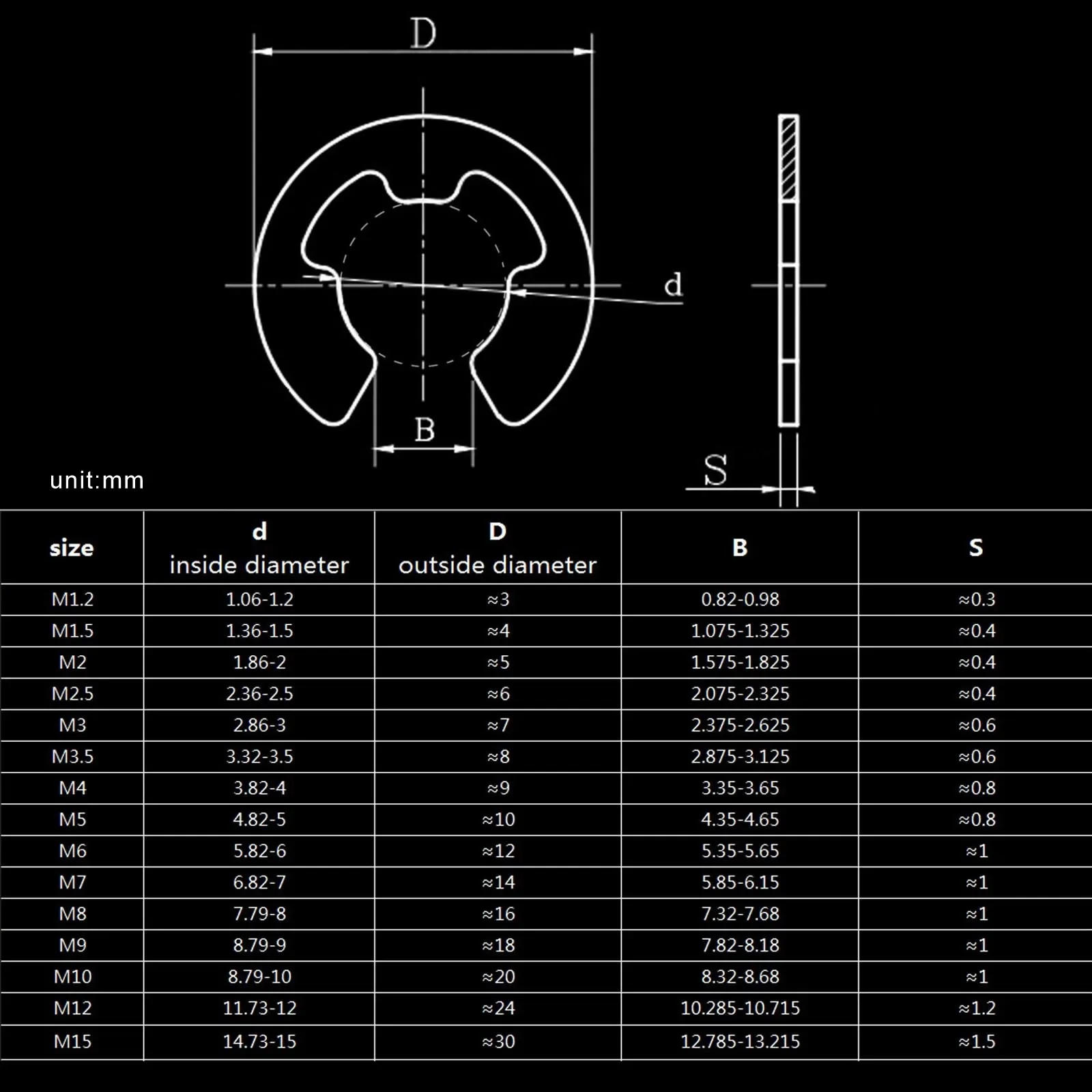
Task: Click the hatched cross-section in side view
Action: [x=790, y=157]
